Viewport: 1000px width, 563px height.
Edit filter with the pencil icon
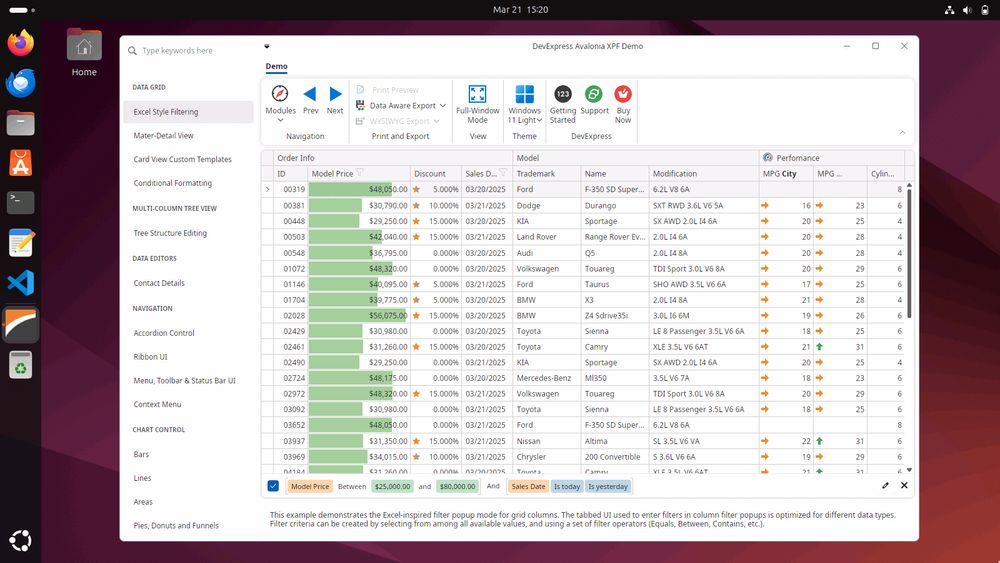pos(885,486)
